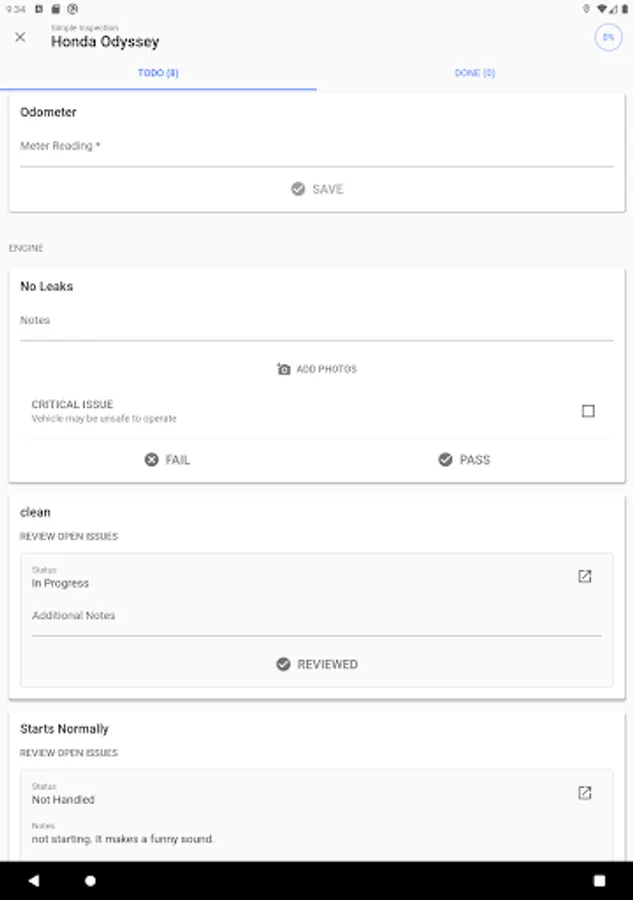633x900 pixels.
Task: Click the FAIL cross icon for No Leaks
Action: coord(151,460)
